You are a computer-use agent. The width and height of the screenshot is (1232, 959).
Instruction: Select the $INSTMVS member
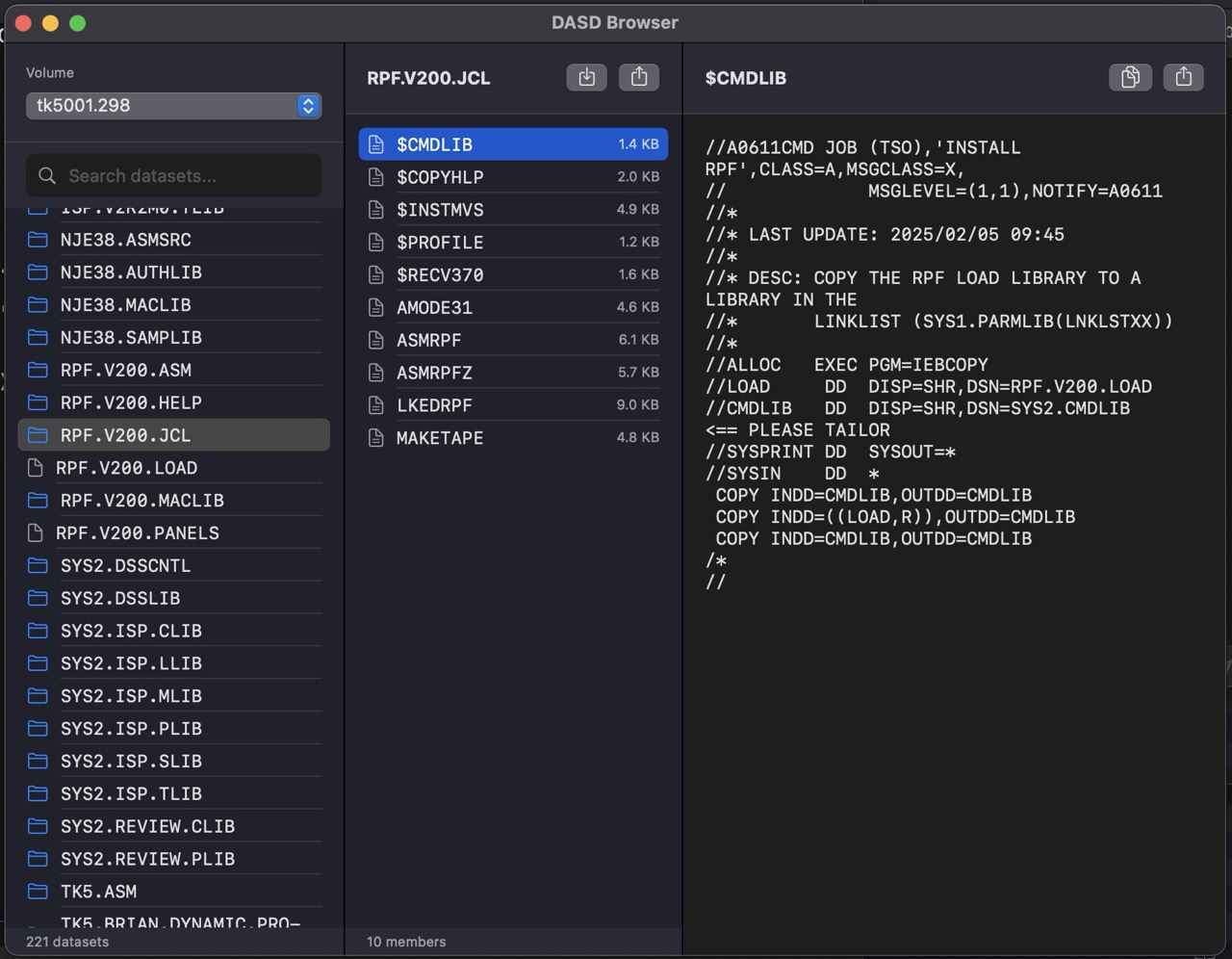click(442, 209)
